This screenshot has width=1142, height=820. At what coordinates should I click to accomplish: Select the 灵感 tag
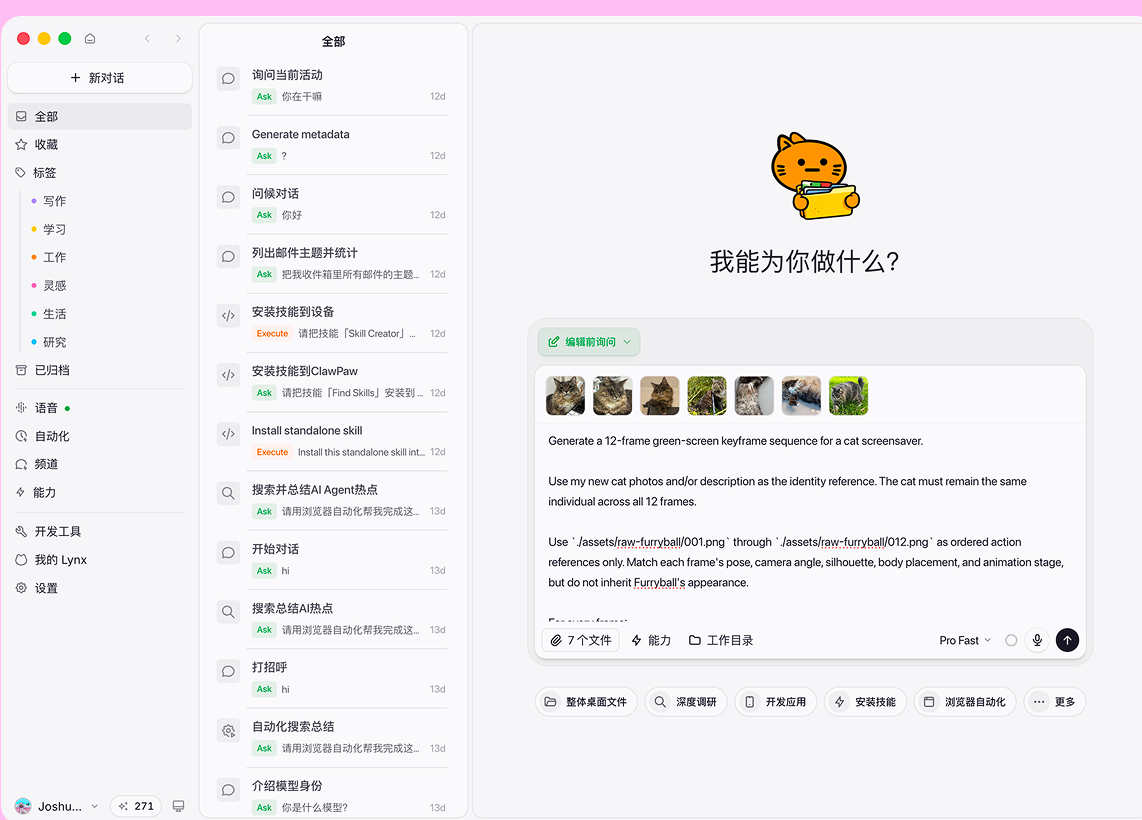tap(54, 285)
